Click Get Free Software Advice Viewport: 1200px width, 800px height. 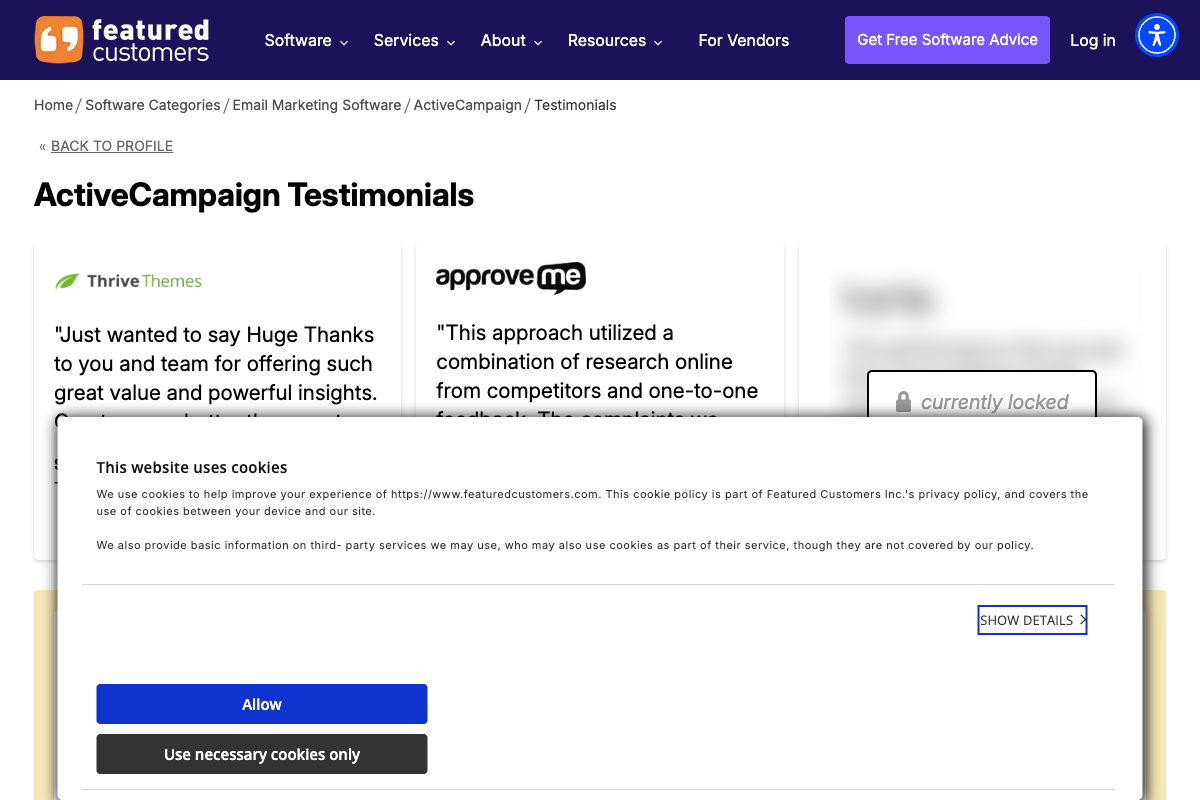click(x=947, y=39)
